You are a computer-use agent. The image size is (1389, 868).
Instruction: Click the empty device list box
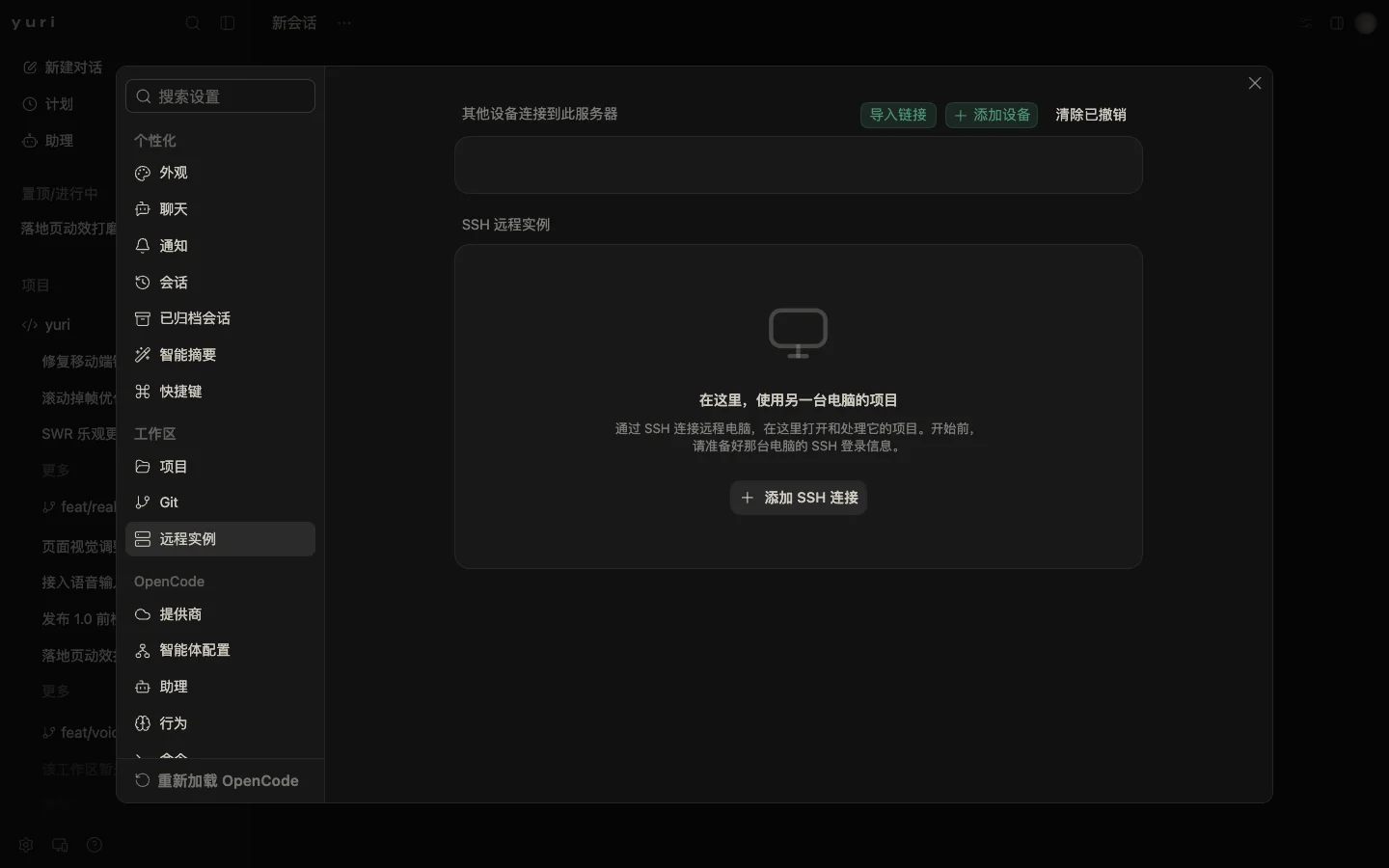coord(799,165)
